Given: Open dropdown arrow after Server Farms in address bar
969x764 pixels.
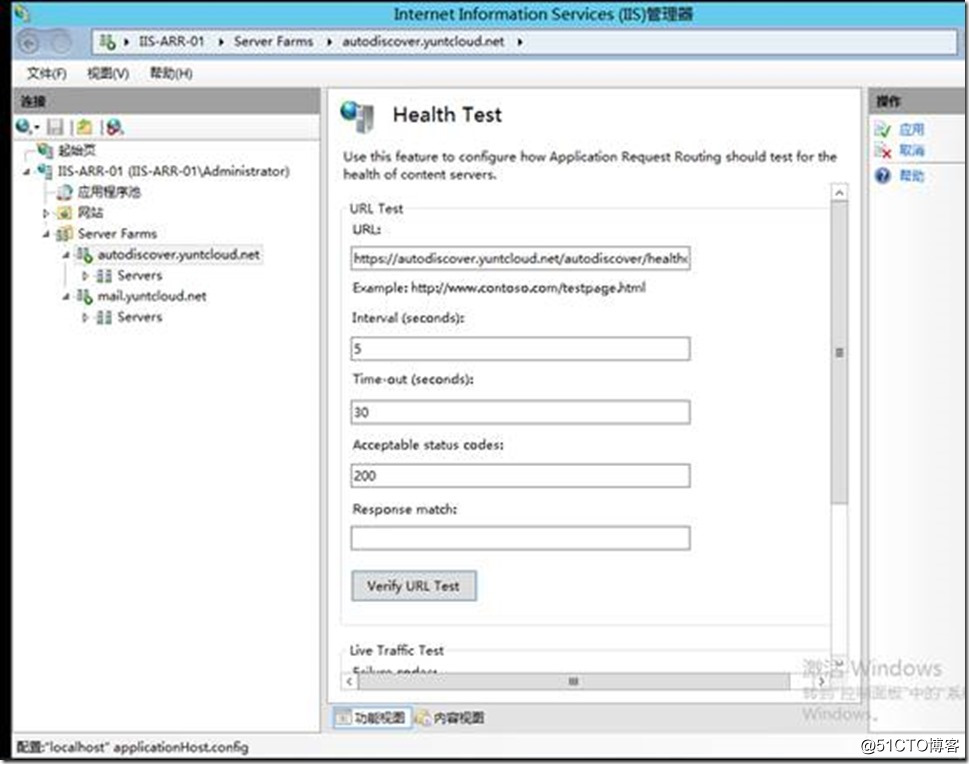Looking at the screenshot, I should pyautogui.click(x=329, y=42).
